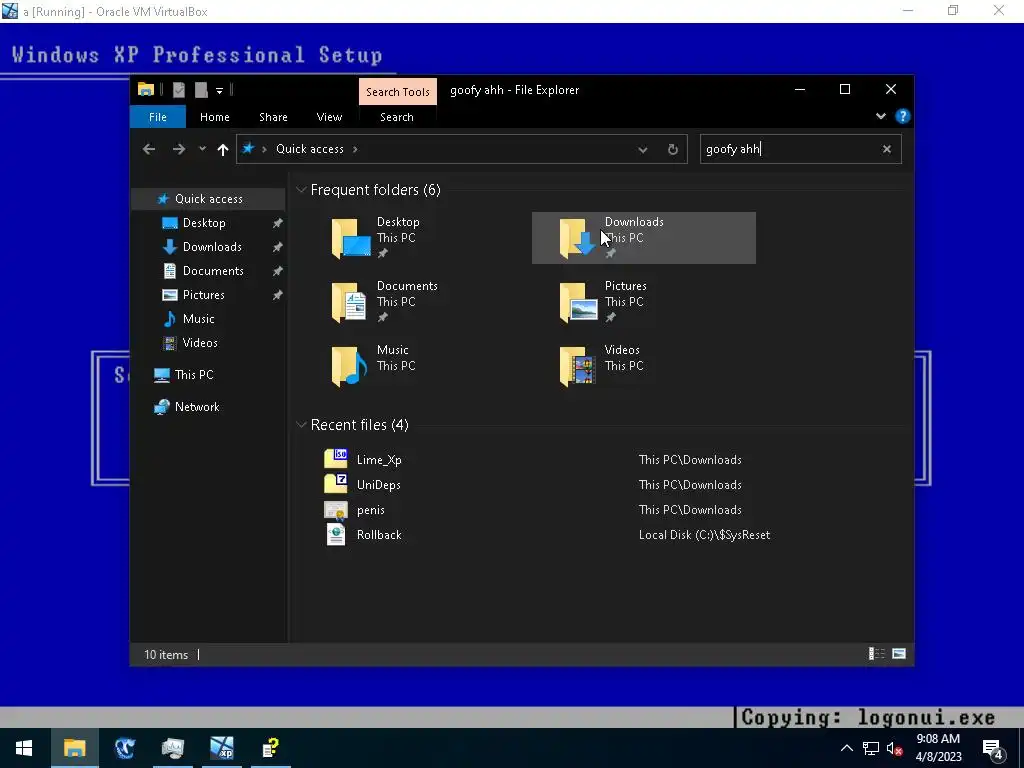The width and height of the screenshot is (1024, 768).
Task: Select the Downloads frequent folder icon
Action: [577, 238]
